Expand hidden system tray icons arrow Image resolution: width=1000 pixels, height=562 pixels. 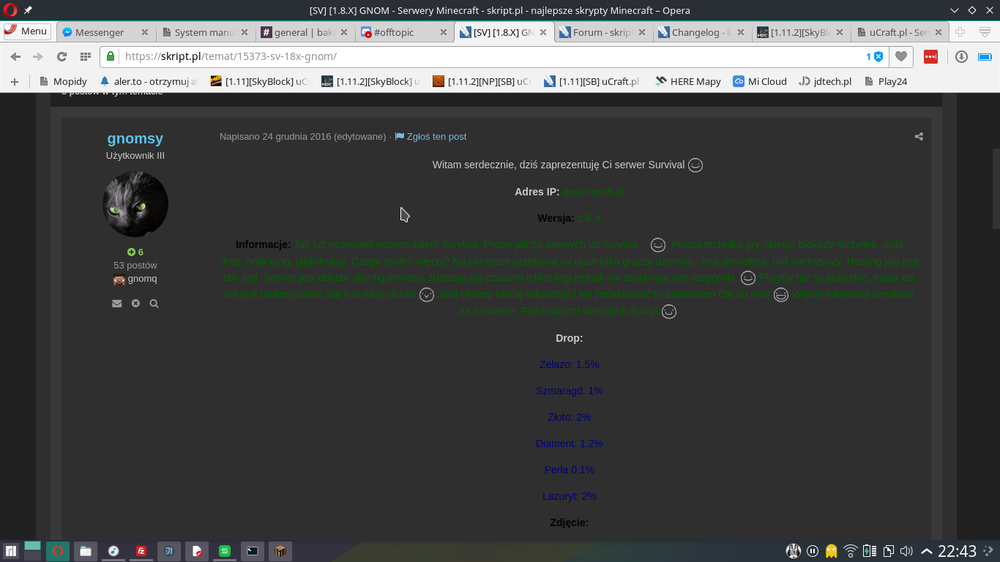[x=927, y=551]
